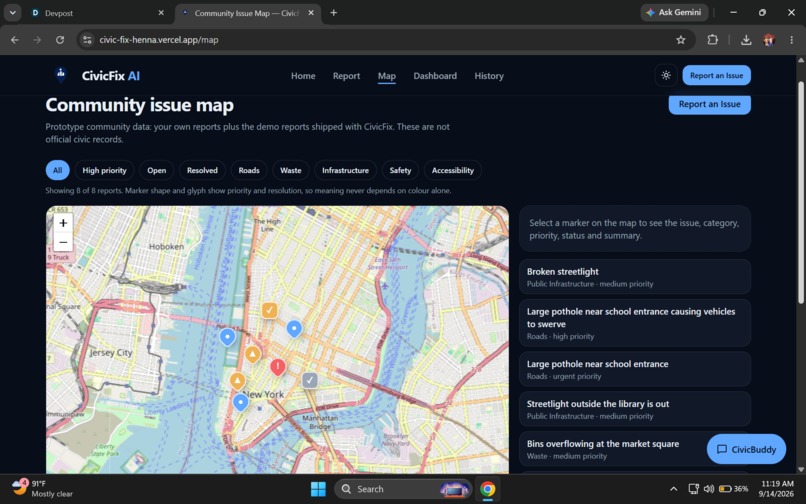Click the CivicFix AI logo icon

(x=61, y=75)
